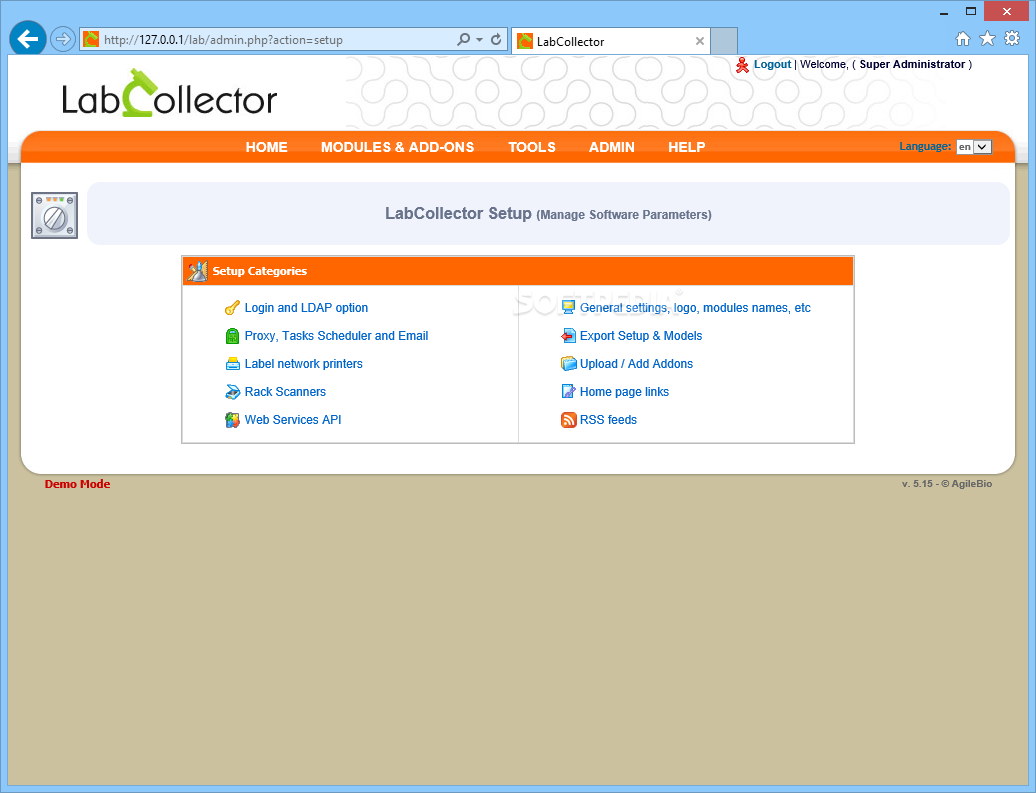Click the monitor icon beside General settings

pos(568,307)
